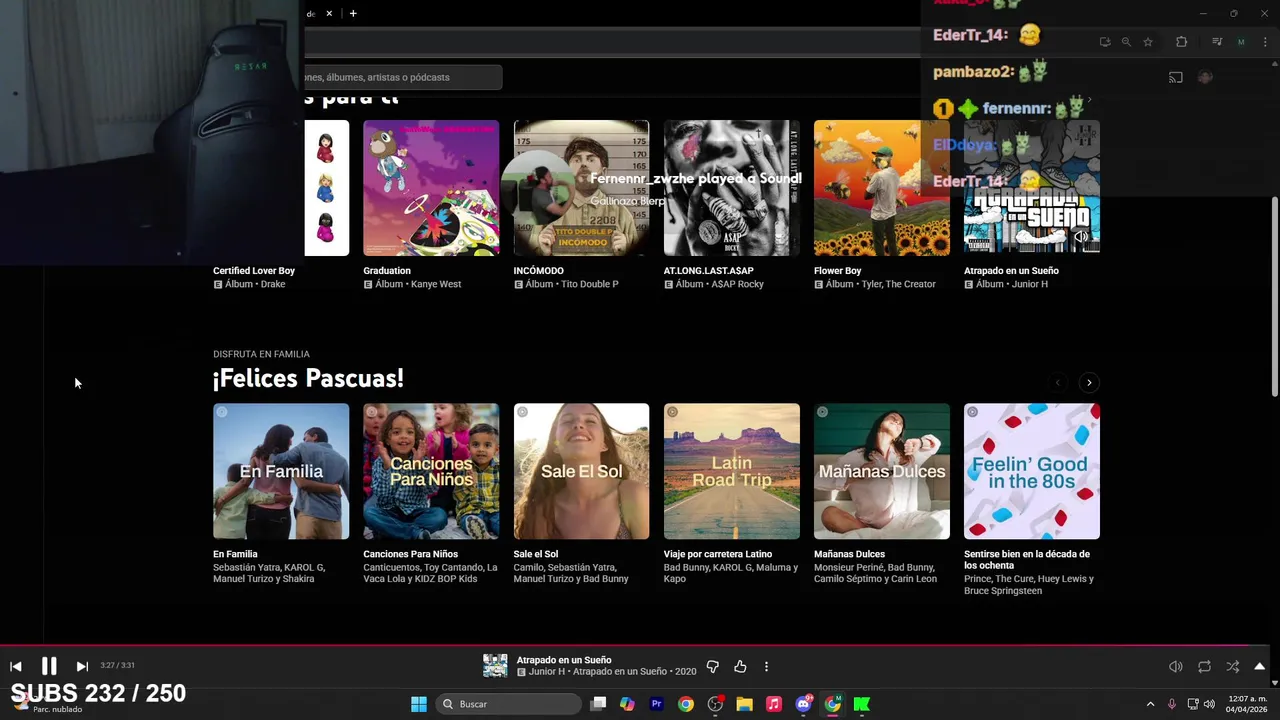The image size is (1280, 720).
Task: Open the player volume control
Action: 1176,666
